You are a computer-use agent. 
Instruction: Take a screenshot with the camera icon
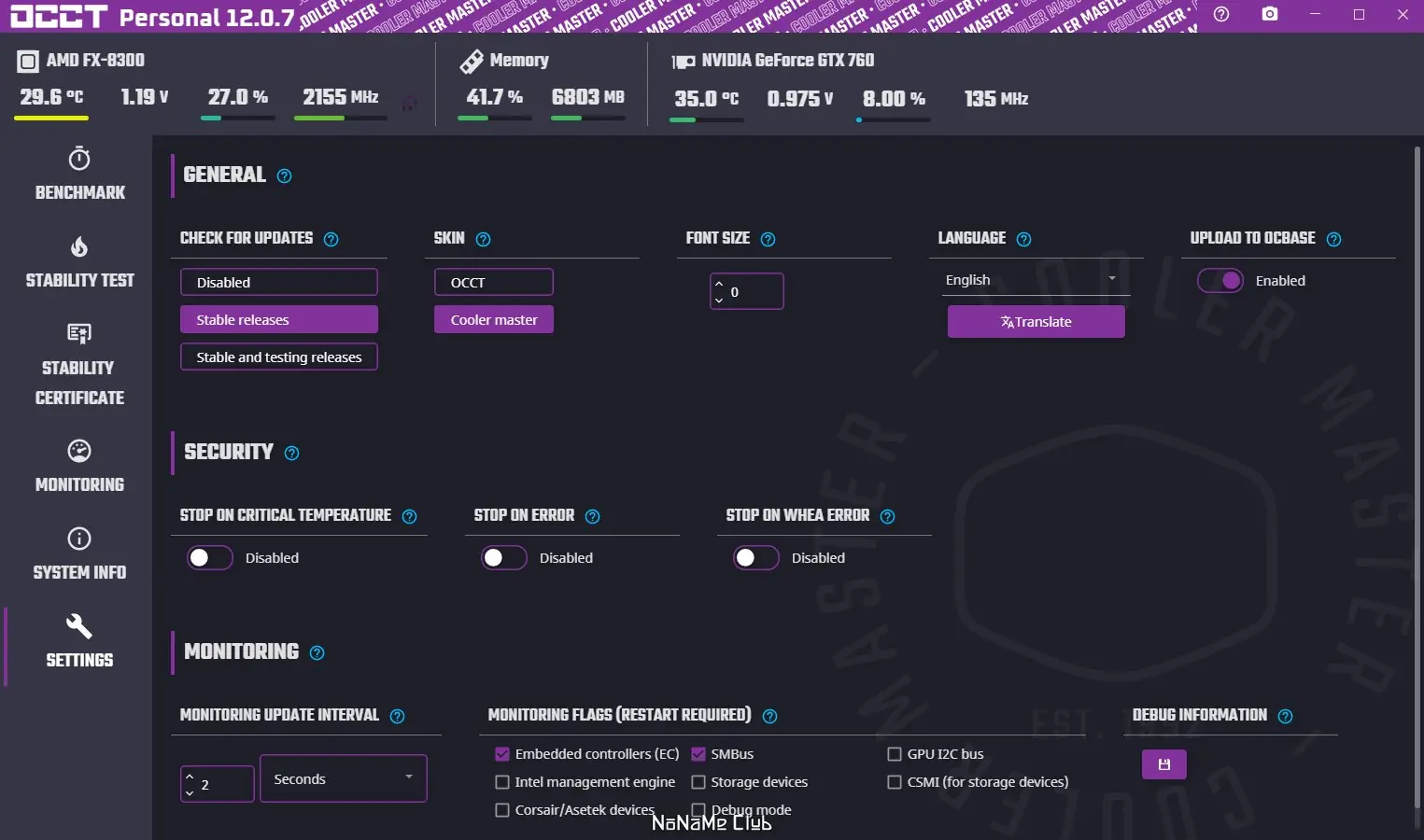click(x=1270, y=15)
